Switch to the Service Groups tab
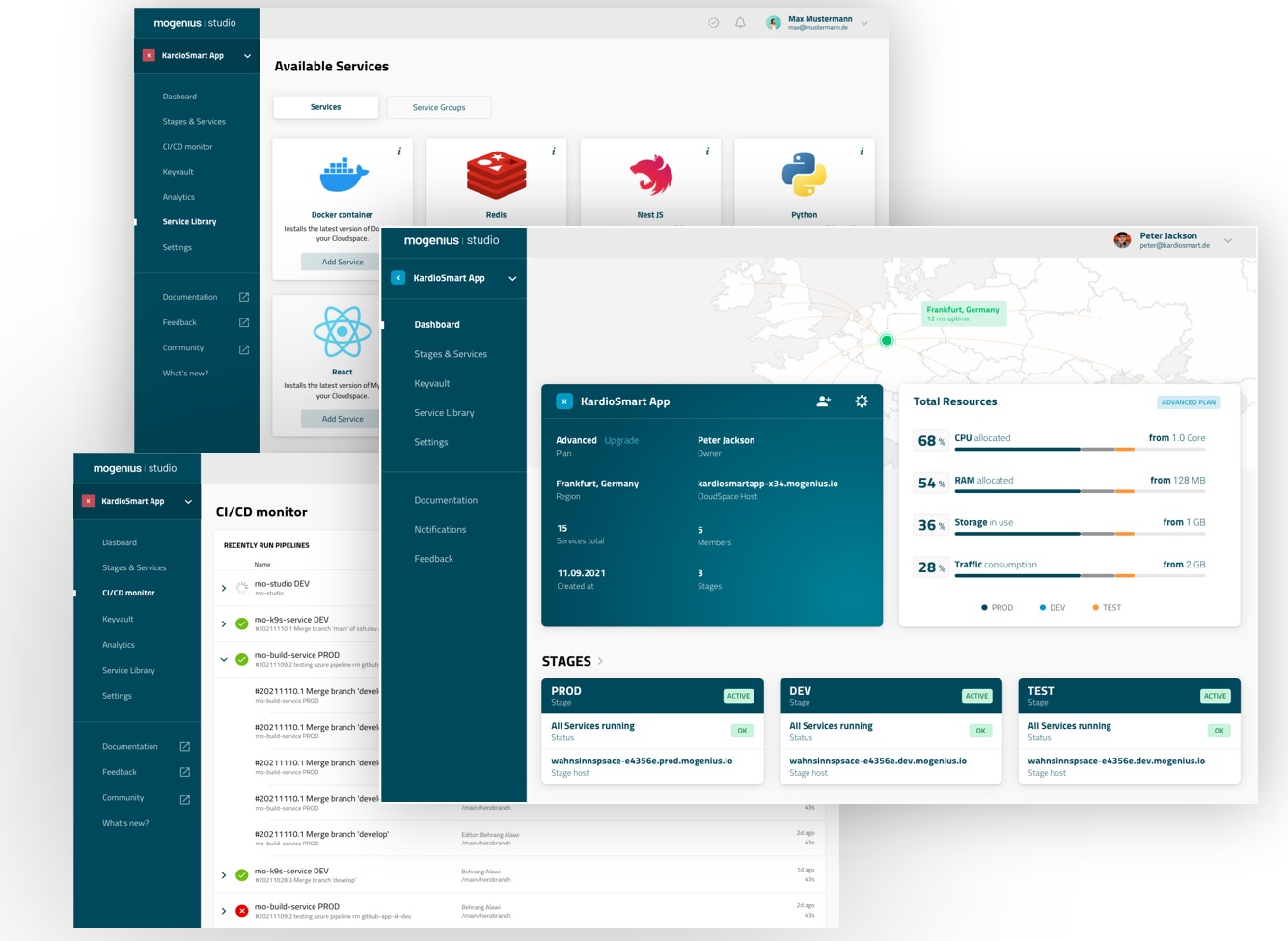Image resolution: width=1288 pixels, height=941 pixels. (x=439, y=107)
